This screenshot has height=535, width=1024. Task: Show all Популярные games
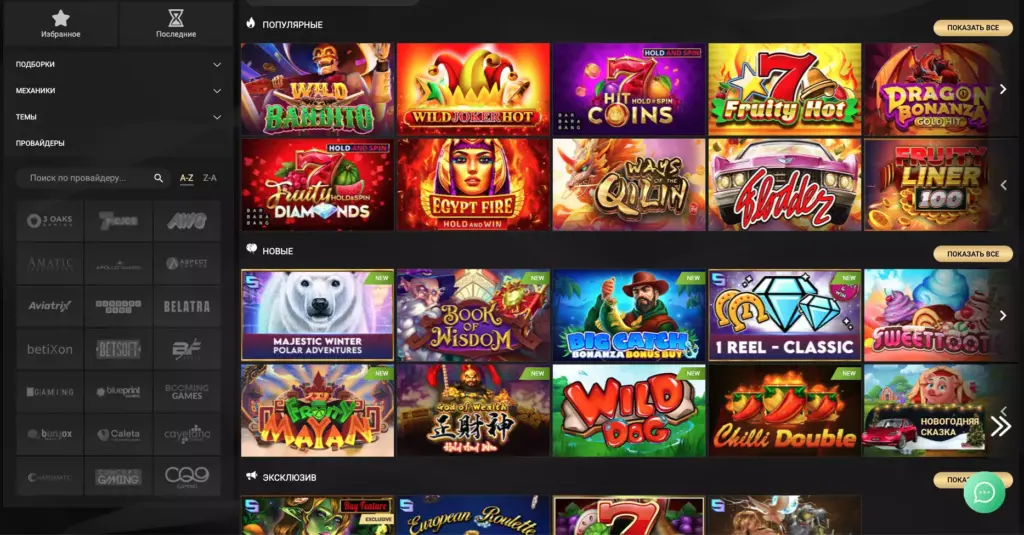pos(972,27)
